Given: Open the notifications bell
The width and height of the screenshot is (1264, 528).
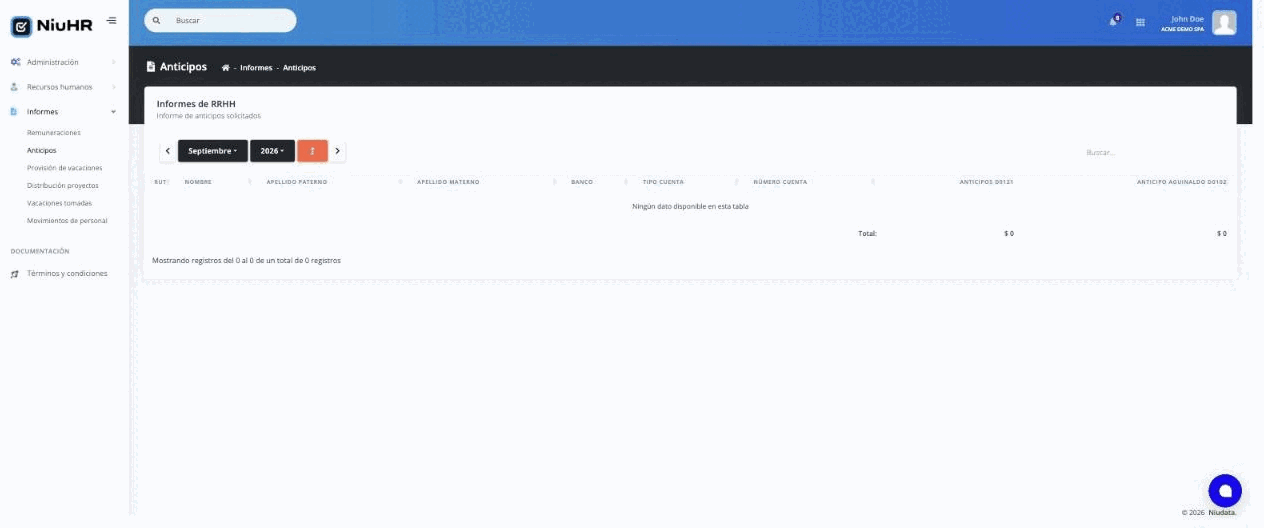Looking at the screenshot, I should click(1114, 21).
